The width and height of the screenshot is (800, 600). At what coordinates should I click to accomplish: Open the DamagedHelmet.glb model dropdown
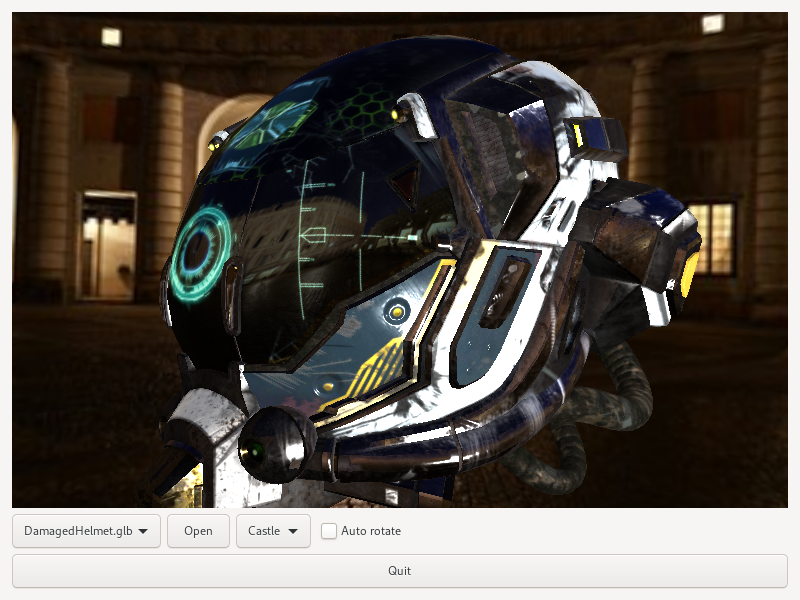[86, 531]
